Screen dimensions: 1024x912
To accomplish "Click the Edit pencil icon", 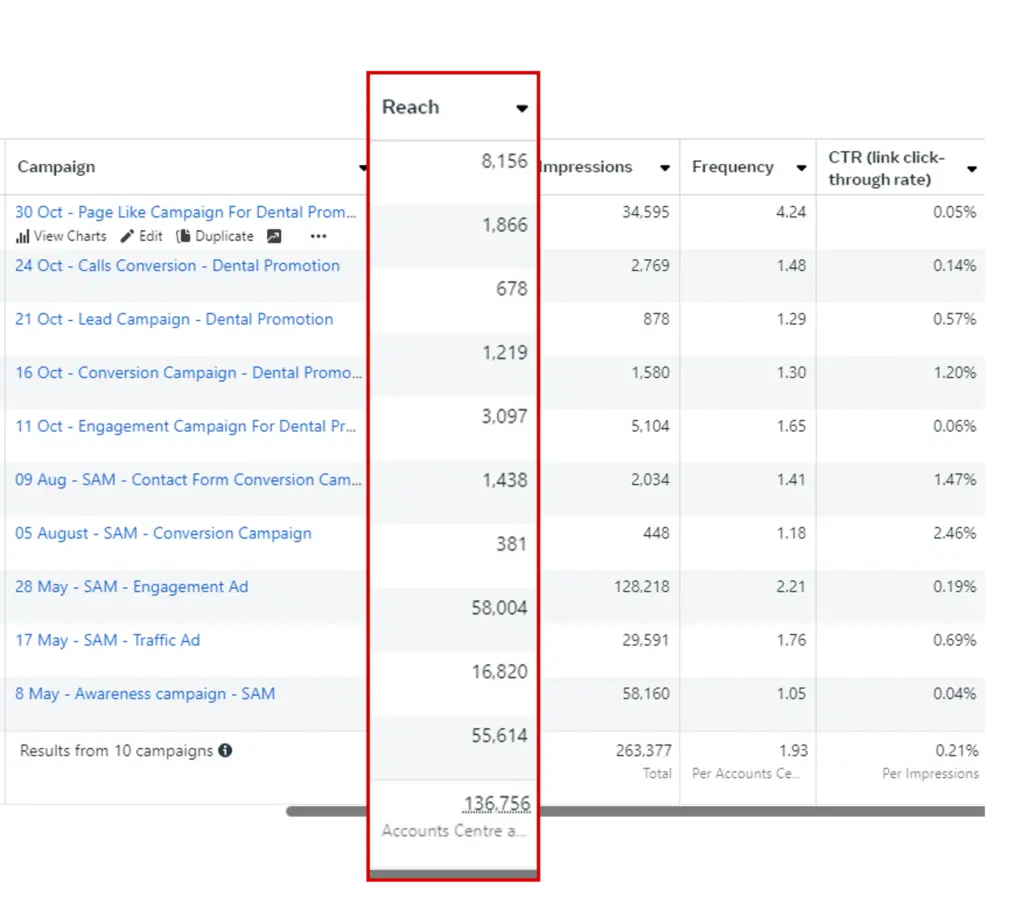I will 127,237.
